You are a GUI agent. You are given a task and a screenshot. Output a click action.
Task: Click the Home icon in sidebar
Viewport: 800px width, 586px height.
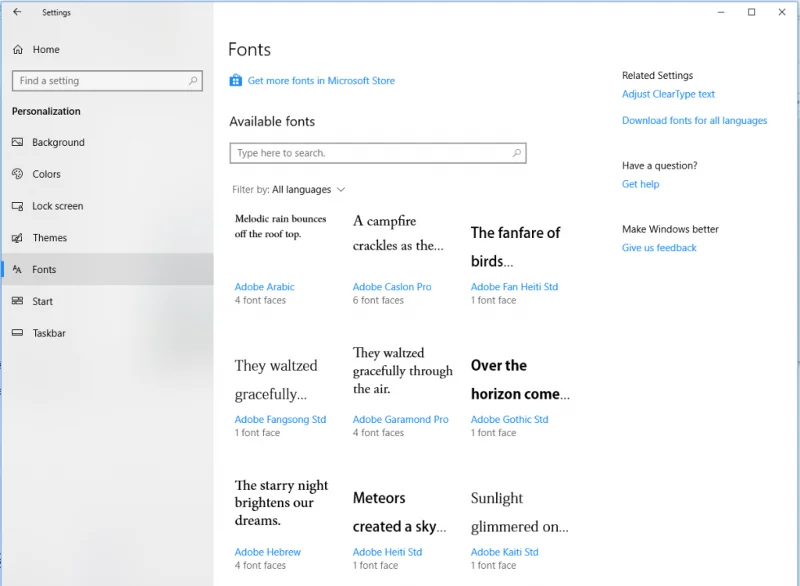pos(18,49)
